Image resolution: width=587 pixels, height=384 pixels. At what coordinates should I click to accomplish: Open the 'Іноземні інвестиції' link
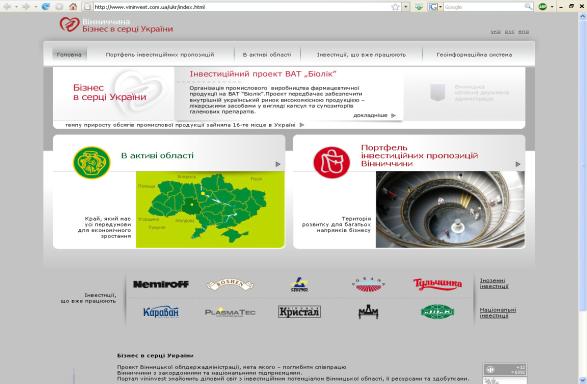click(494, 283)
